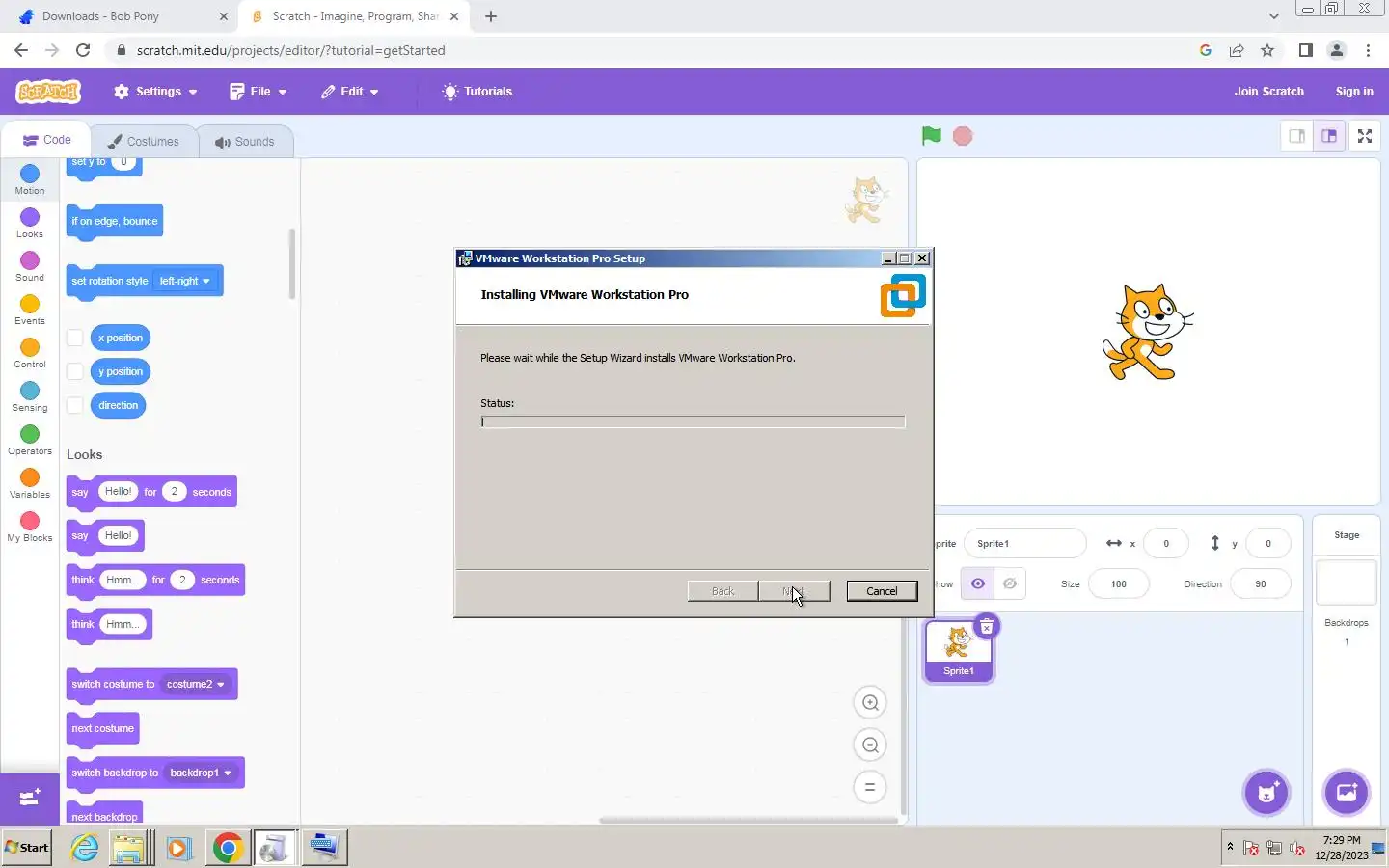Hide the sprite using crossed eye icon
This screenshot has height=868, width=1389.
(1010, 583)
